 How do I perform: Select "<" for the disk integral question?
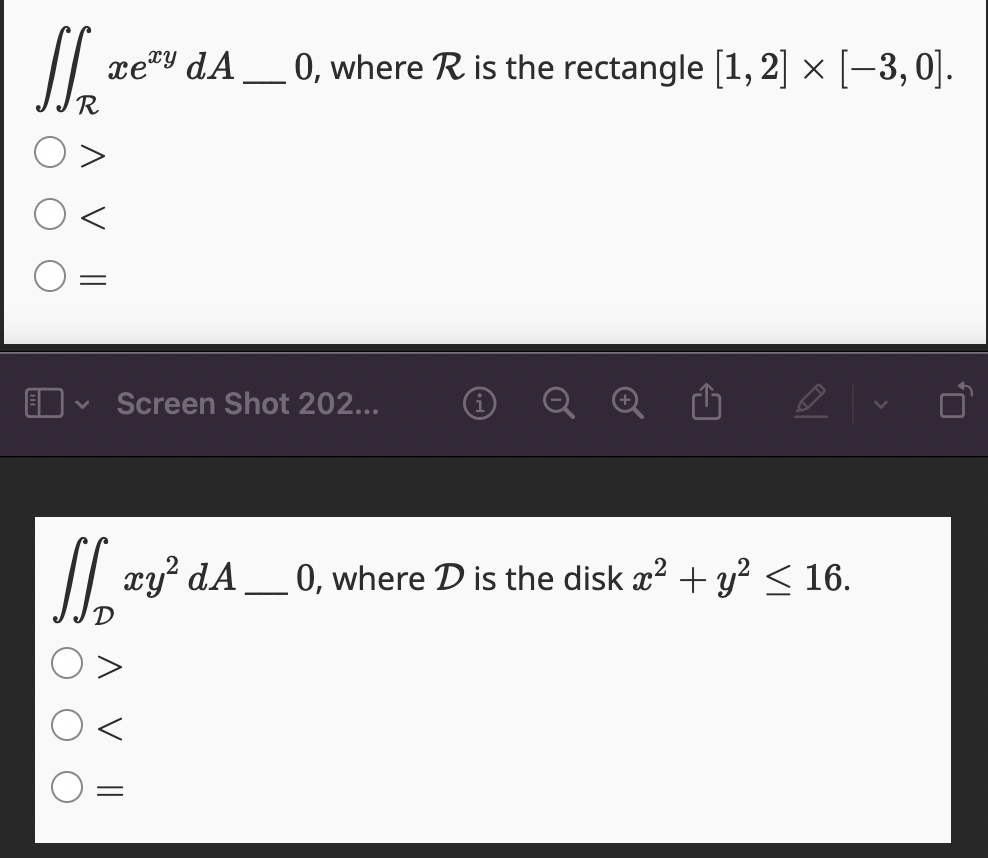tap(68, 727)
